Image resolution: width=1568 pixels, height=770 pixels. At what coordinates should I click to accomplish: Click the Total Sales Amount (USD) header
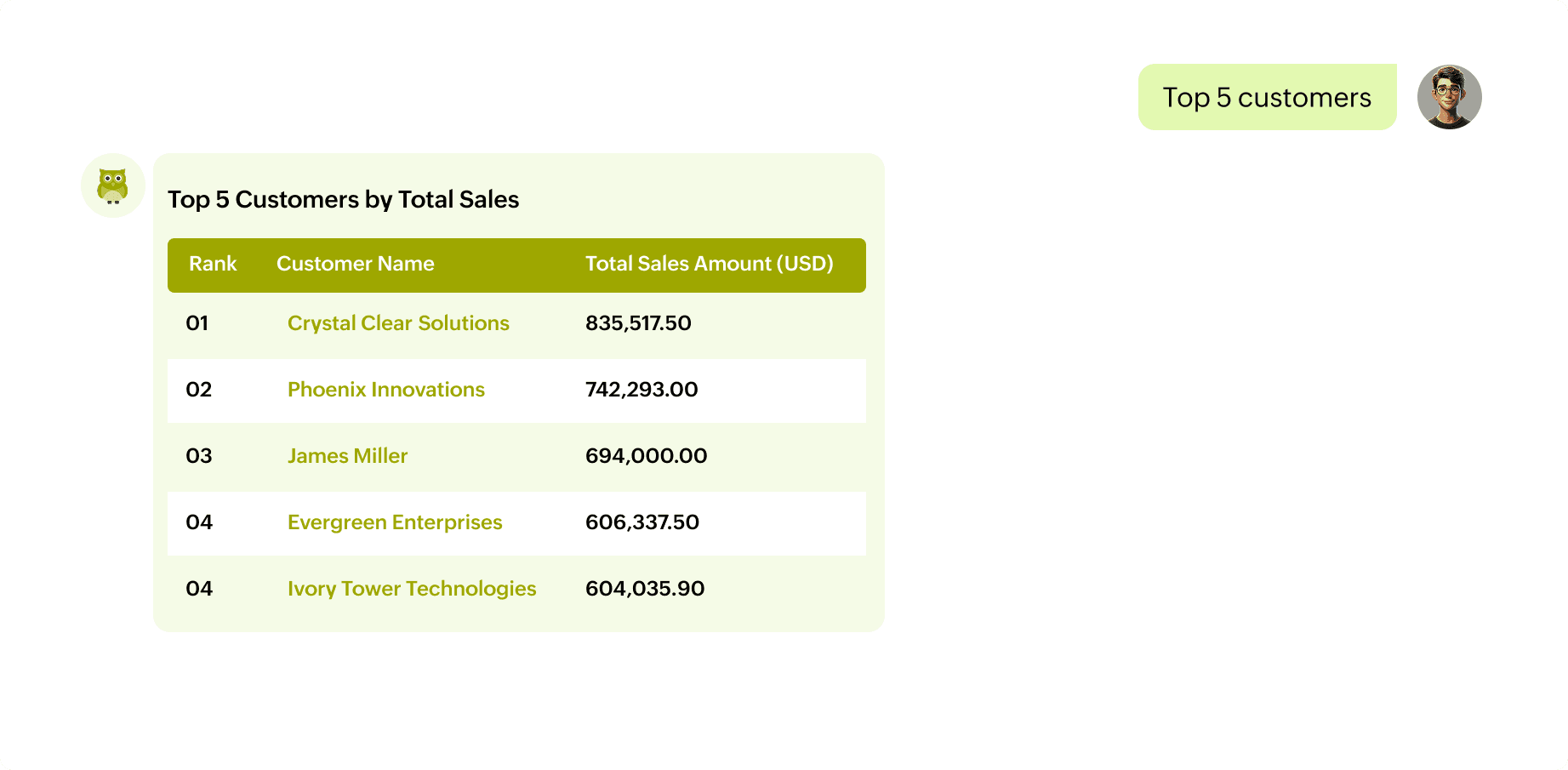click(709, 264)
